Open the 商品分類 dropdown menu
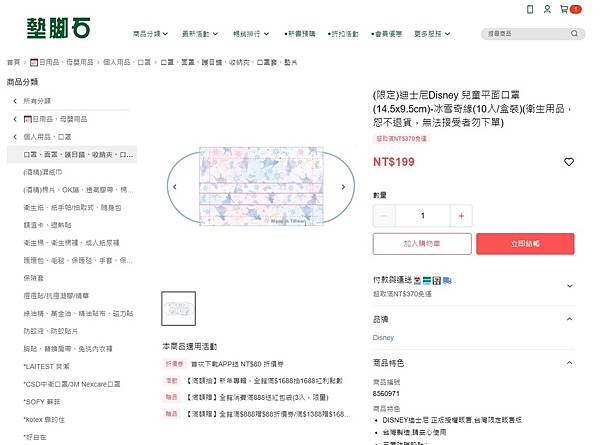The height and width of the screenshot is (445, 600). [150, 34]
